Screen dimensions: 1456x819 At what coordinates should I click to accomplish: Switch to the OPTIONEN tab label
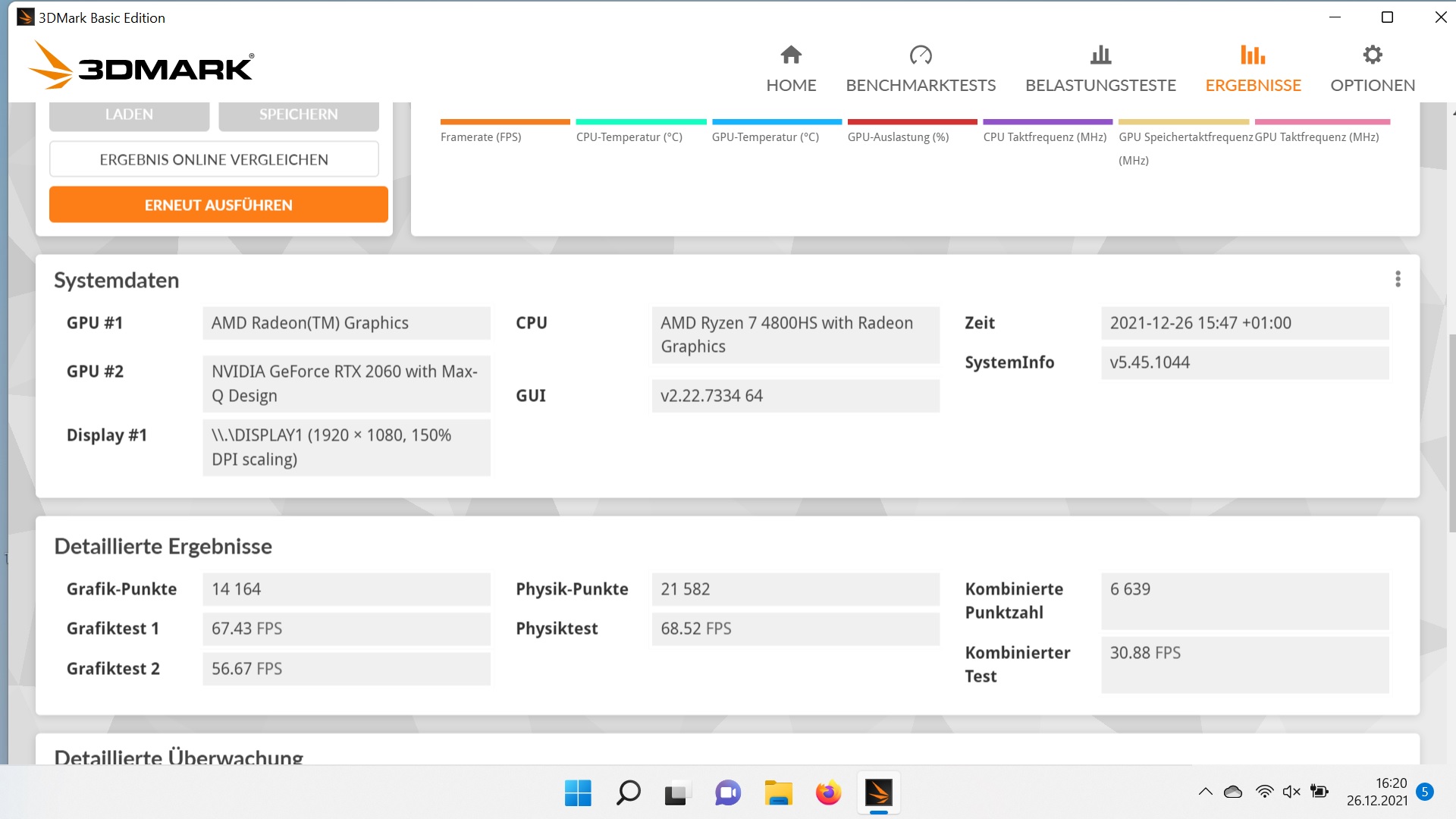(x=1373, y=85)
